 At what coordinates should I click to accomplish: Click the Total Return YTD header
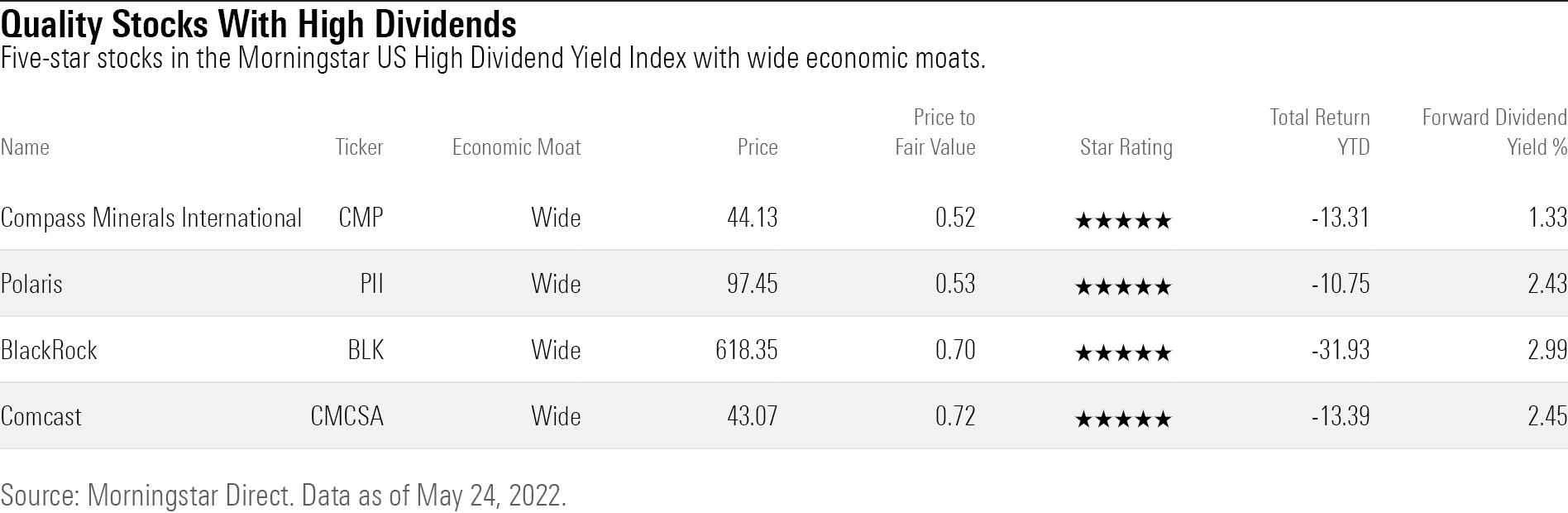[x=1320, y=132]
